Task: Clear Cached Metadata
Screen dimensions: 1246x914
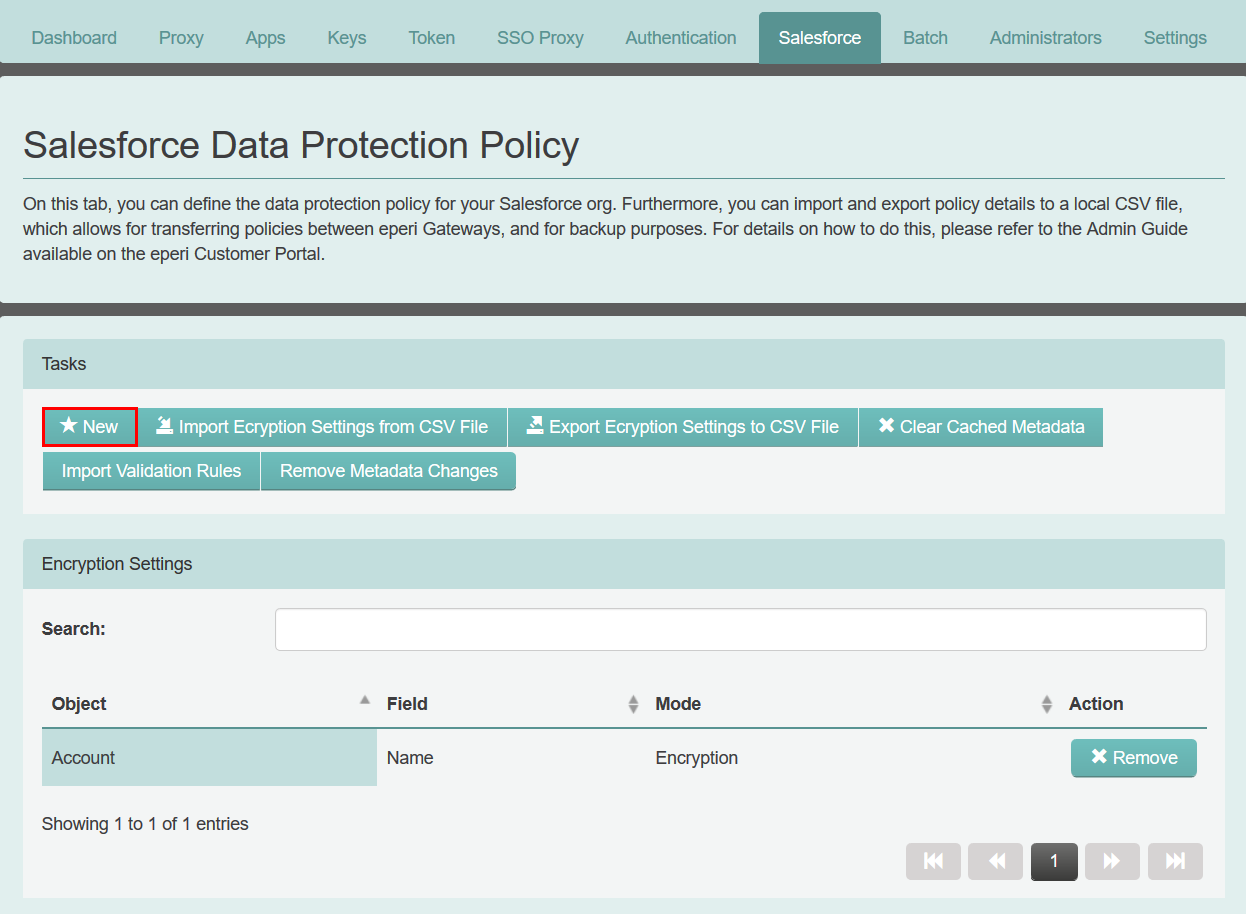Action: 981,427
